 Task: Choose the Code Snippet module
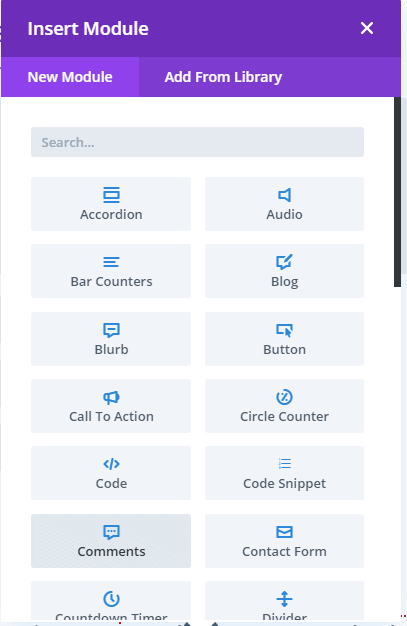pyautogui.click(x=284, y=473)
